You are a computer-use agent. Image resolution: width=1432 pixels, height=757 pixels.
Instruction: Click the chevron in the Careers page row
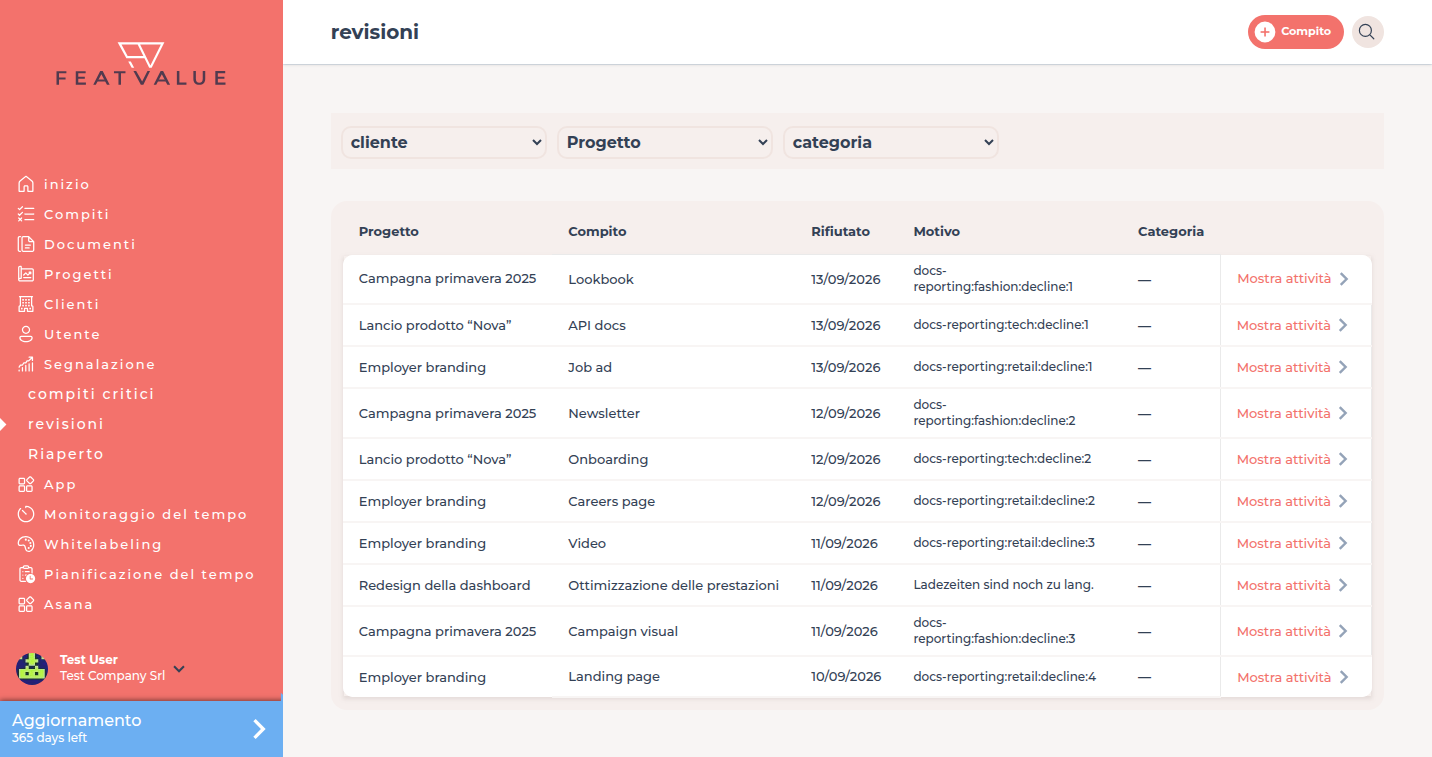tap(1344, 501)
